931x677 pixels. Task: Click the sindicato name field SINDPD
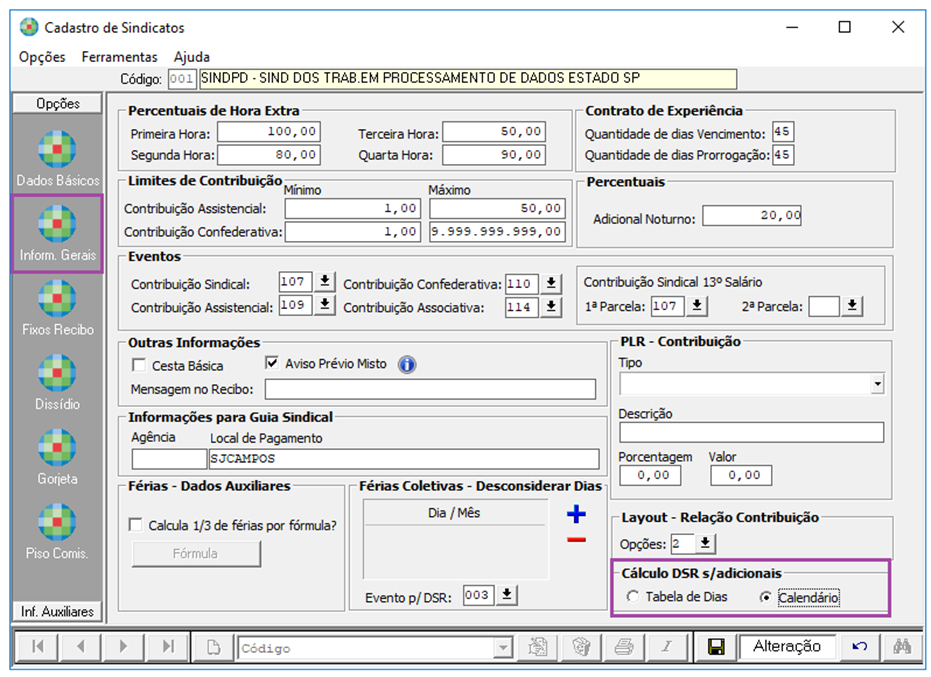(468, 79)
